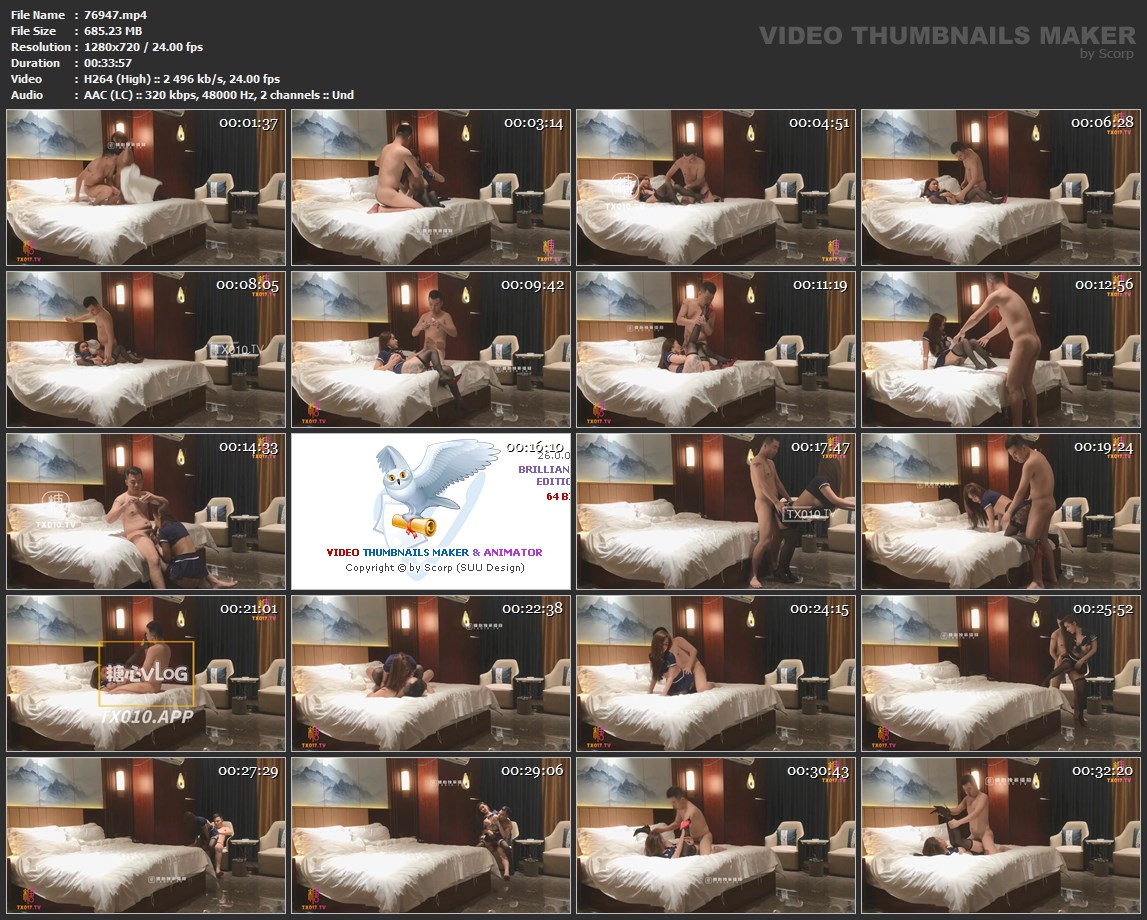
Task: Click the thumbnail at timestamp 00:16:10
Action: click(431, 511)
